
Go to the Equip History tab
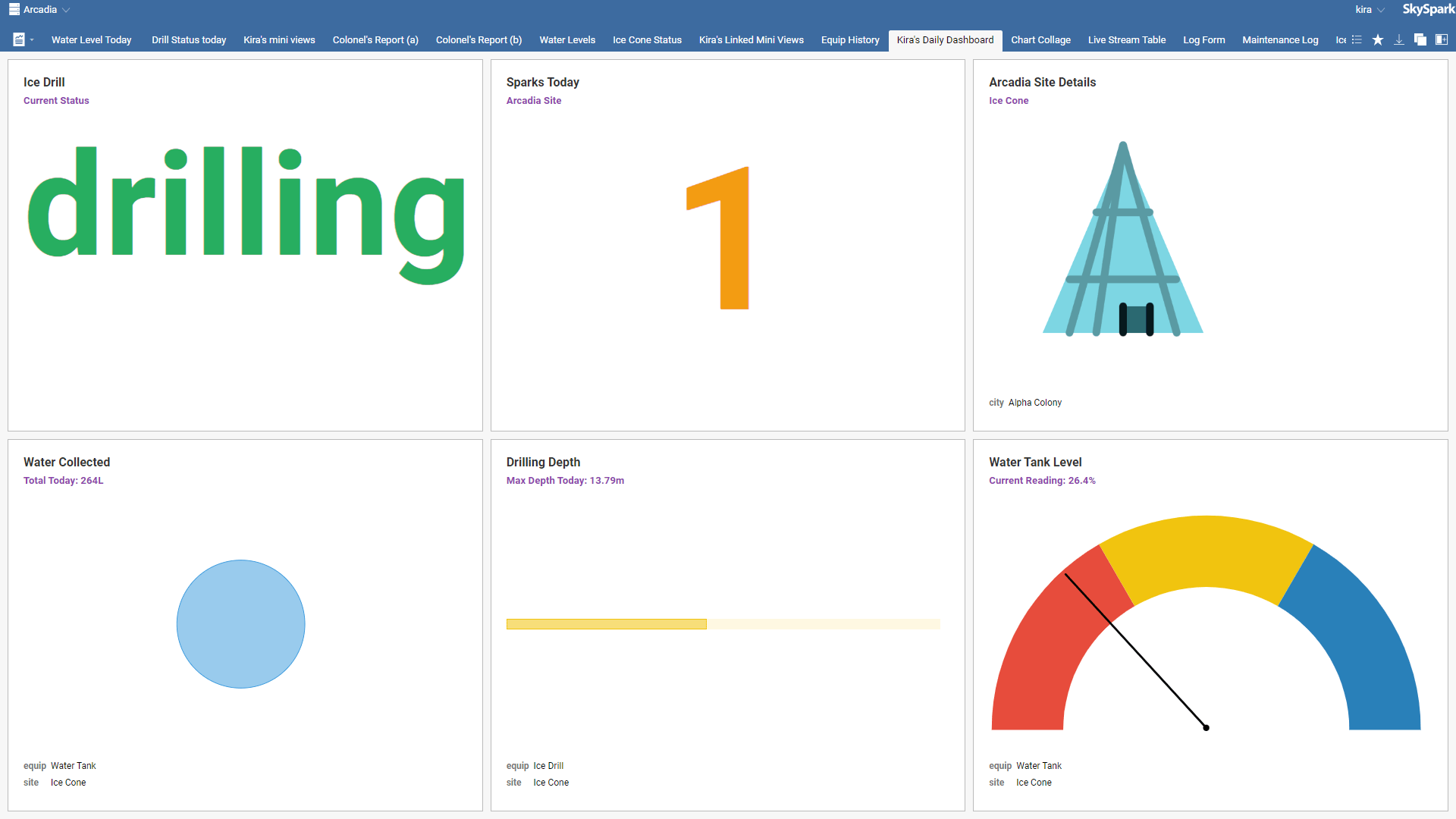pos(850,39)
